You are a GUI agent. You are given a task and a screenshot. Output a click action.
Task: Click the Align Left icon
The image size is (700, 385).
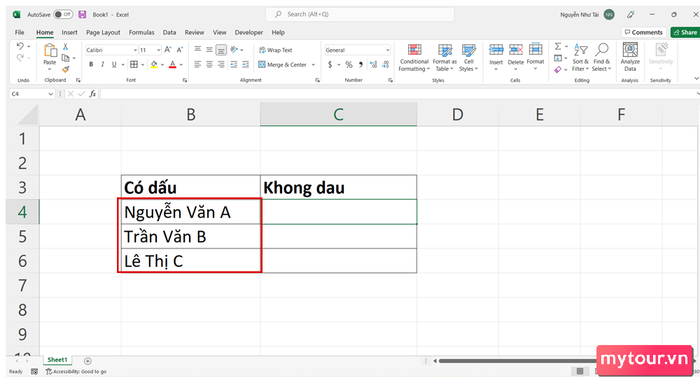pos(197,65)
